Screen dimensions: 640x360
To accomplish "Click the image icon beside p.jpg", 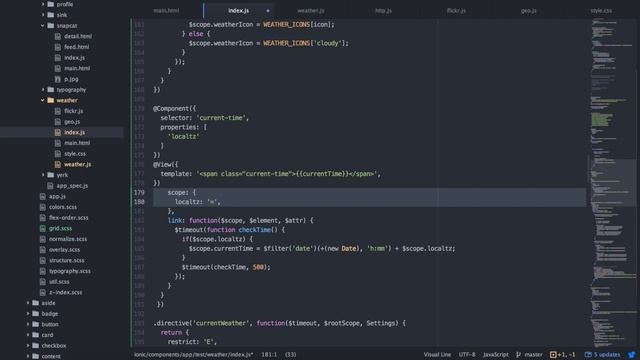I will [x=58, y=79].
